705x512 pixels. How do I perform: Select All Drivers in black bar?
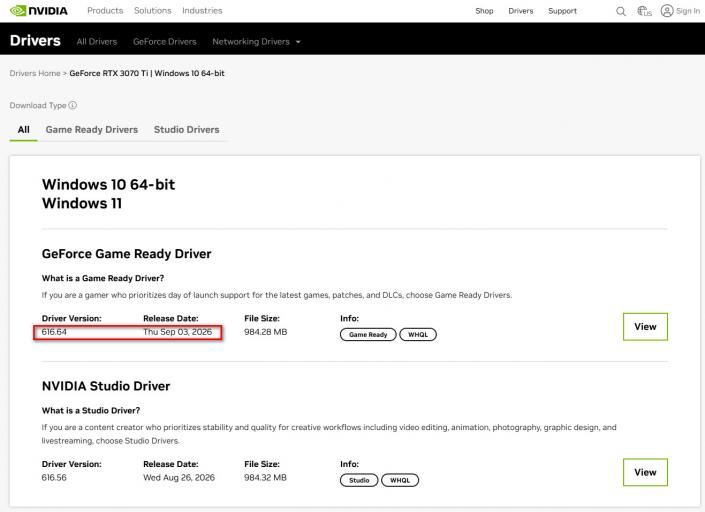97,41
